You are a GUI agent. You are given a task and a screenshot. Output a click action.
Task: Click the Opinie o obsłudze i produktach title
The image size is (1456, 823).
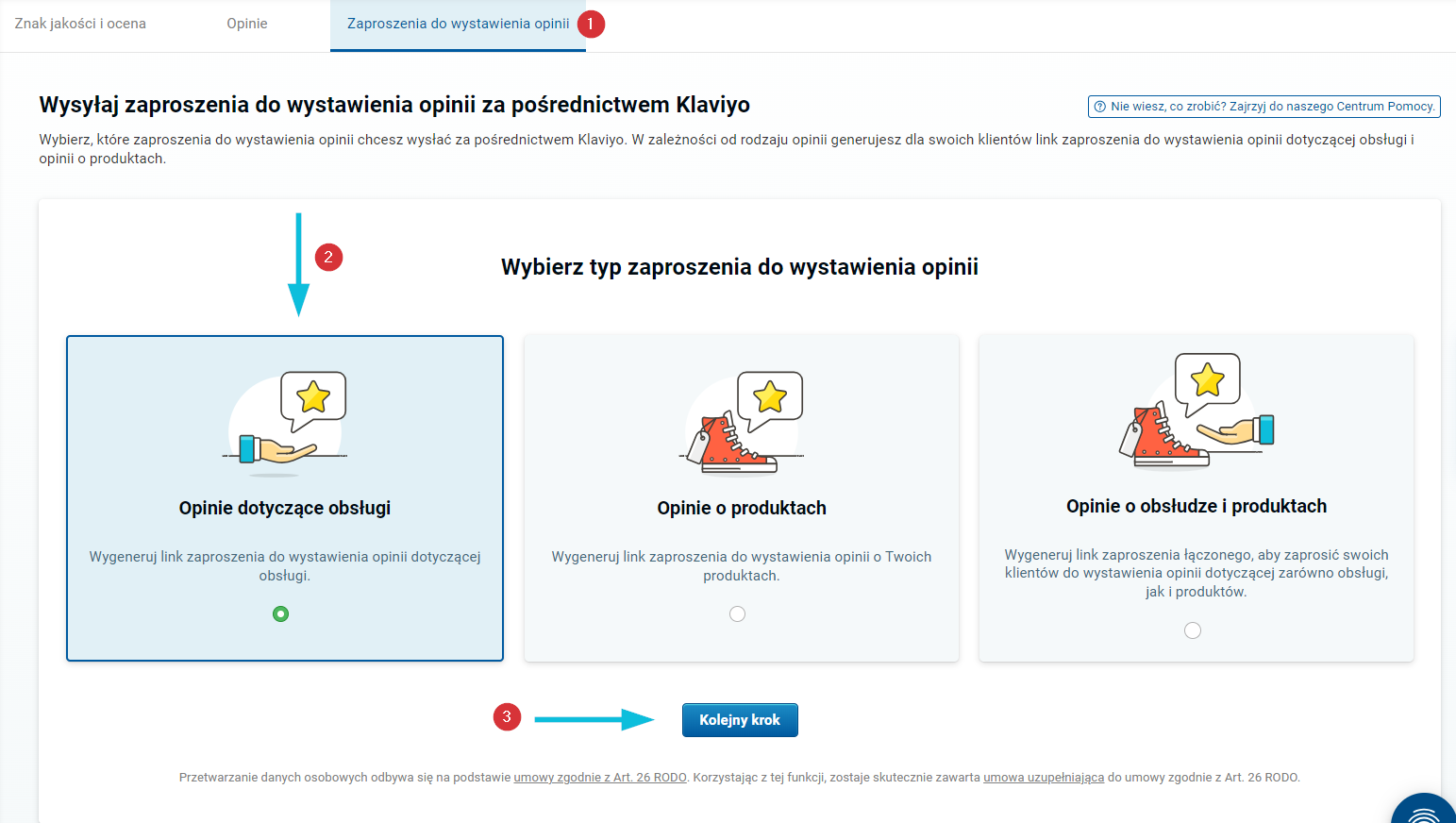[1197, 506]
